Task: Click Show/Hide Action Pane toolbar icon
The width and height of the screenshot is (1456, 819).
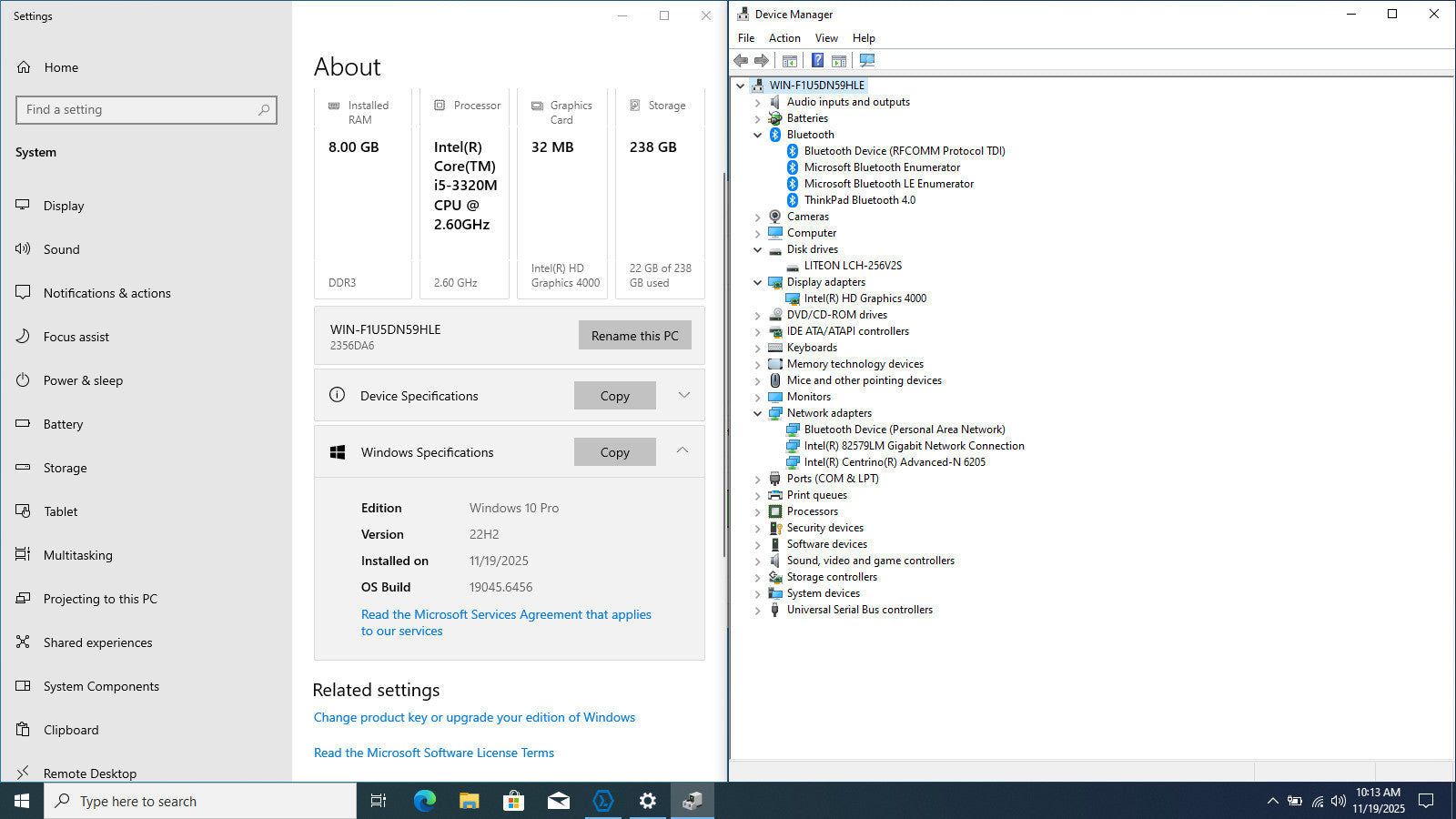Action: coord(839,61)
